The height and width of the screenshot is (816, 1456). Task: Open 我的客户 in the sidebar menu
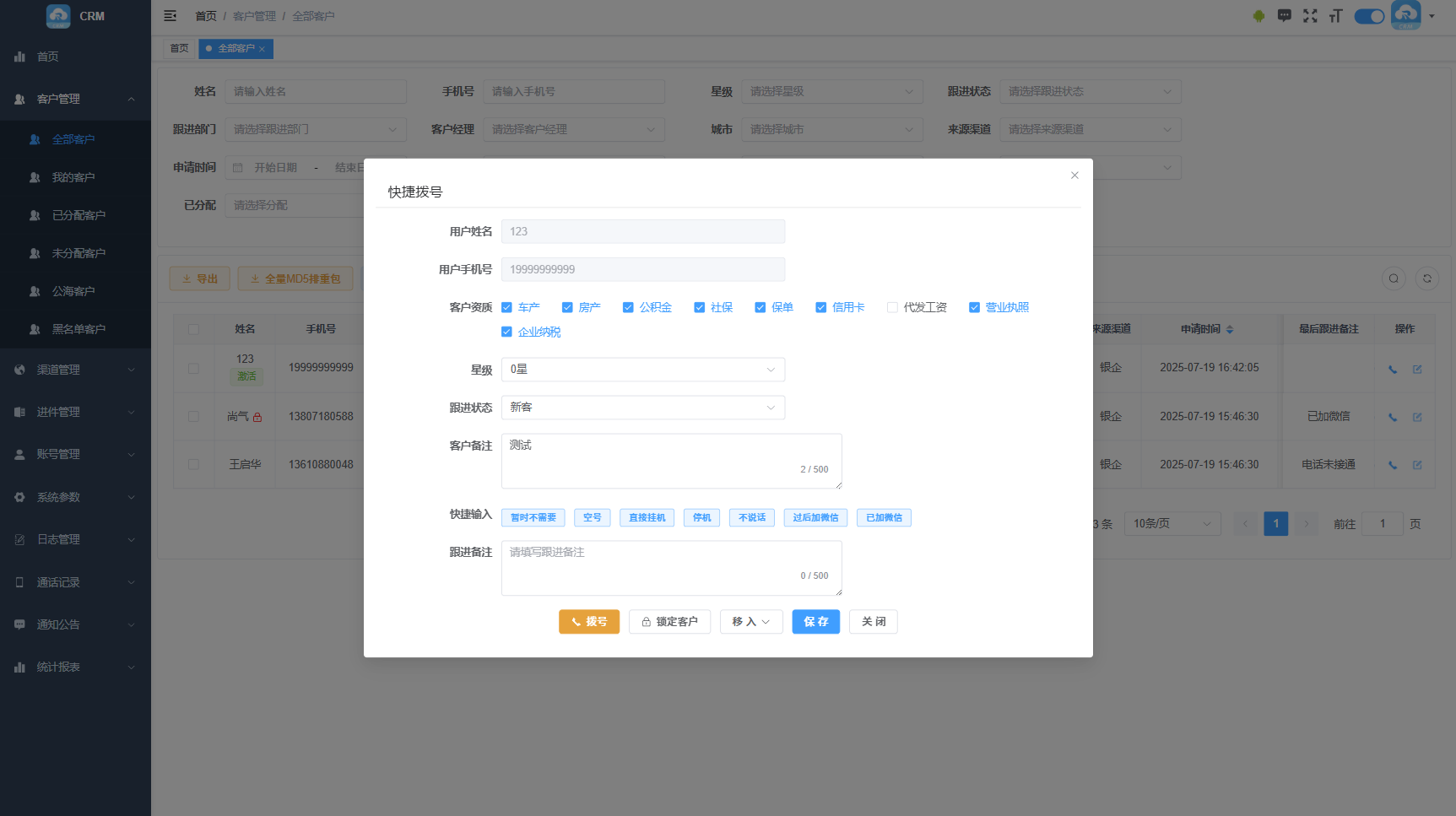[x=73, y=177]
